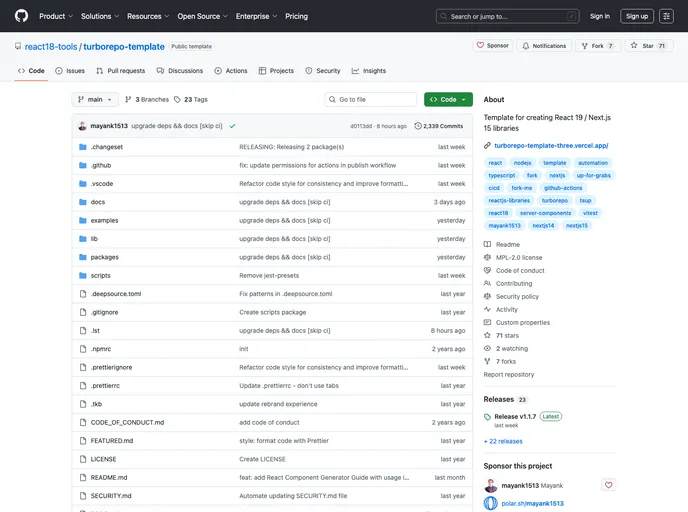Click the docs folder icon
The height and width of the screenshot is (512, 688).
[x=82, y=202]
